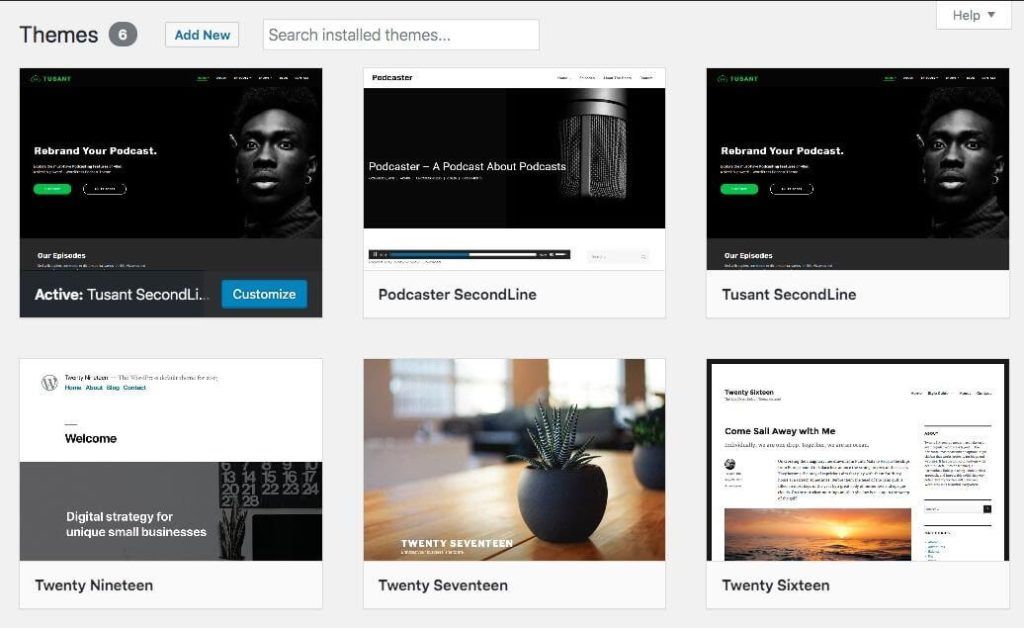Click the outlined play button in Tusant preview
Viewport: 1024px width, 628px height.
coord(103,188)
